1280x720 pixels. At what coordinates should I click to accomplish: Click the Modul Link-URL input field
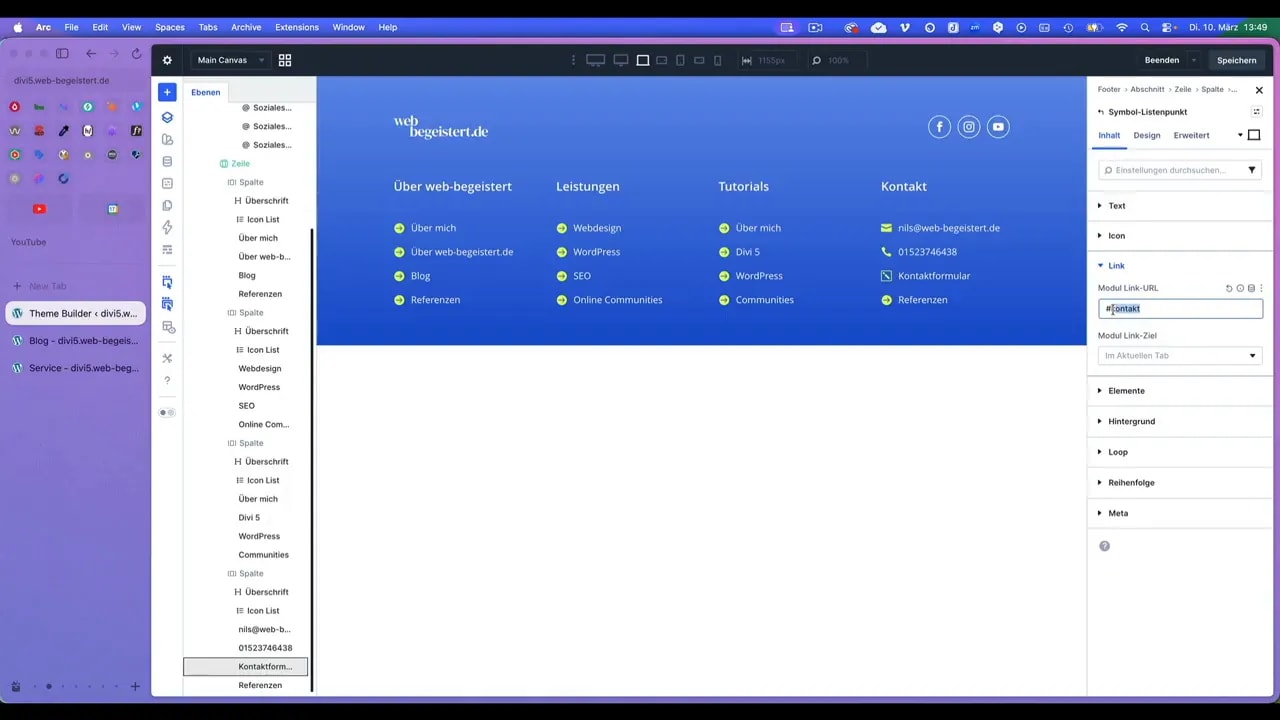click(1180, 309)
